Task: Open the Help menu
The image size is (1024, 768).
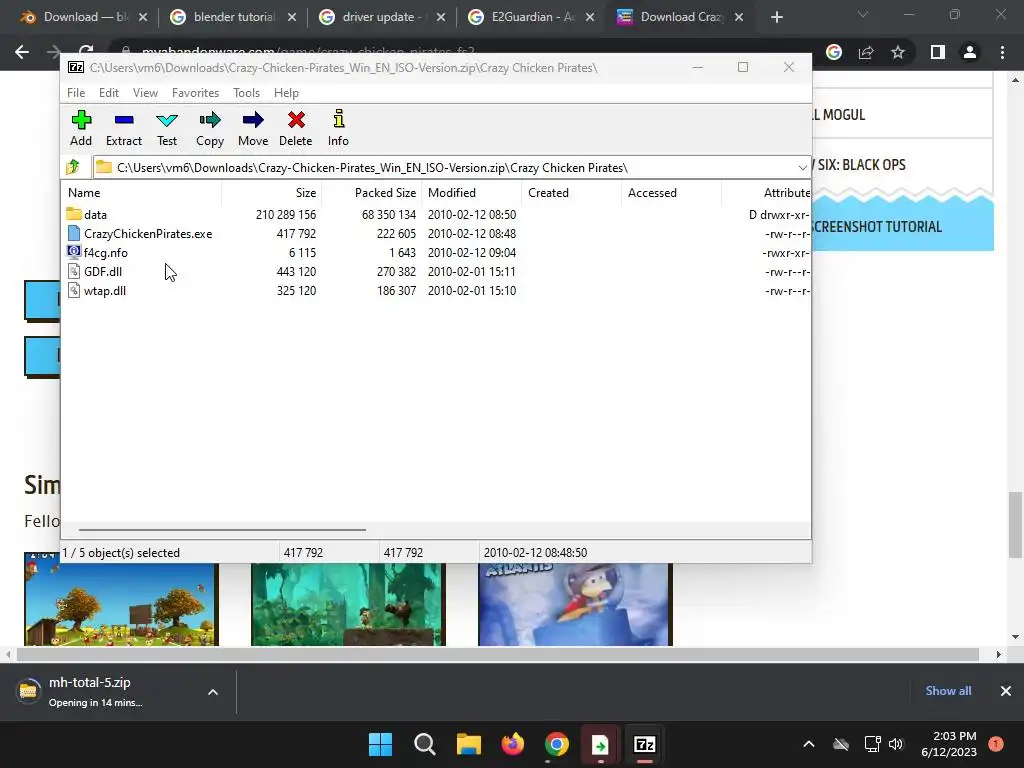Action: coord(286,93)
